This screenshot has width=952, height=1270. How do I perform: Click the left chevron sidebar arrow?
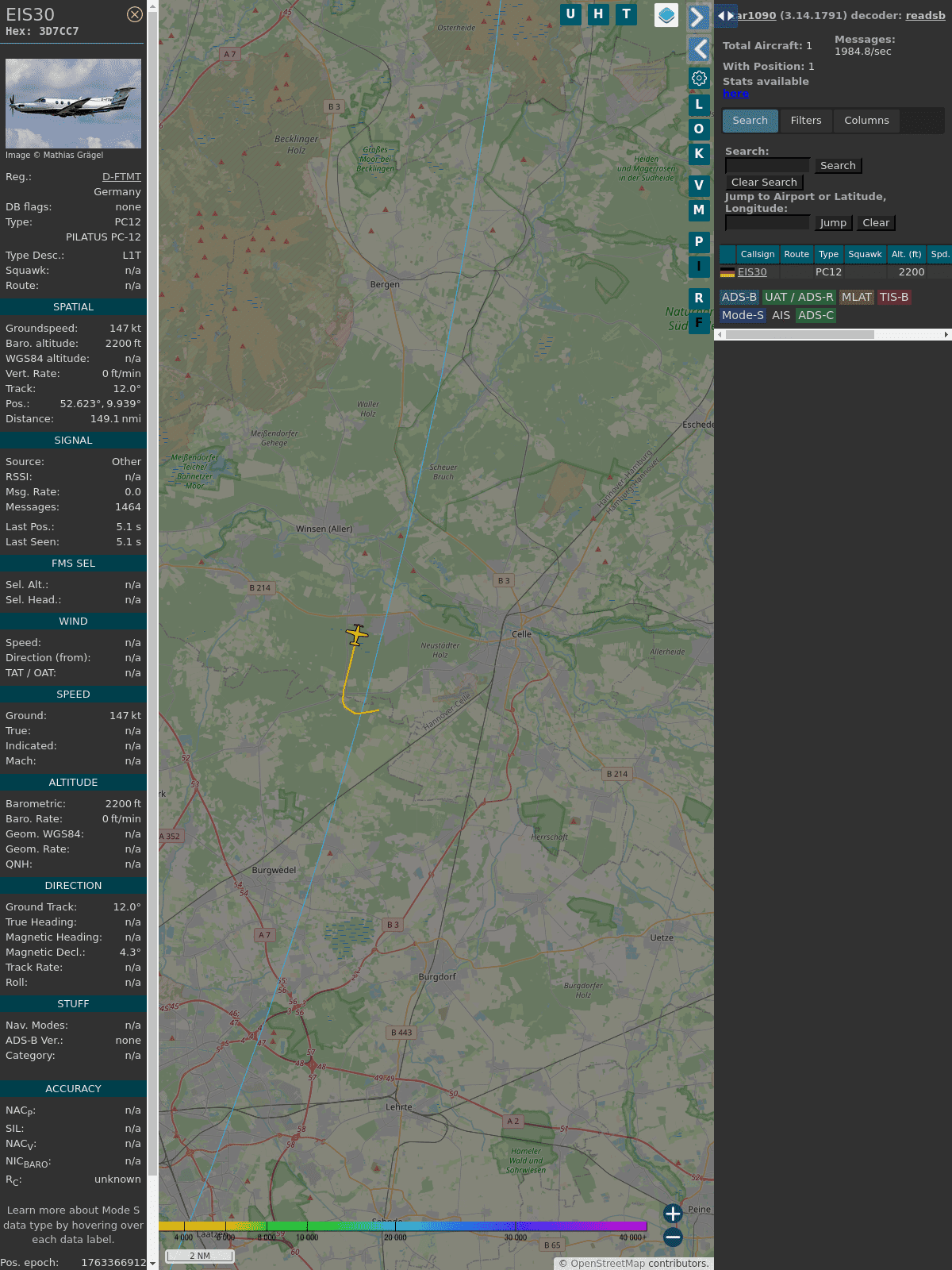pyautogui.click(x=699, y=49)
